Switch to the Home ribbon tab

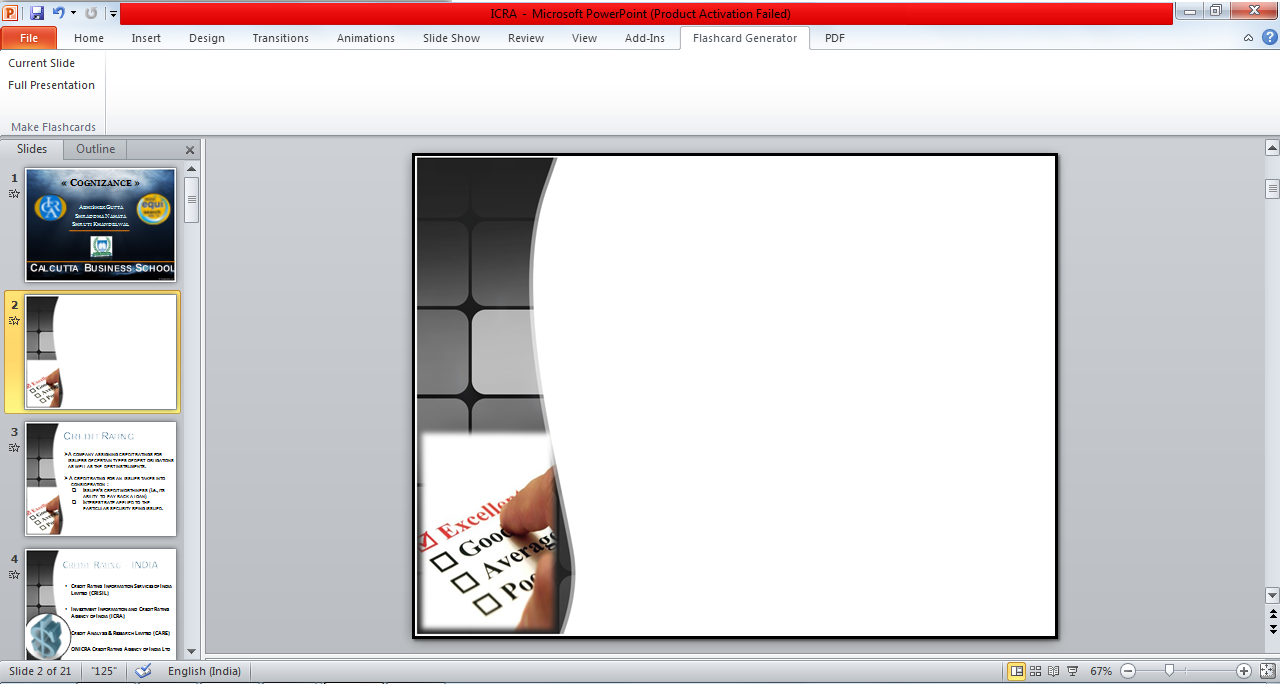[x=89, y=38]
